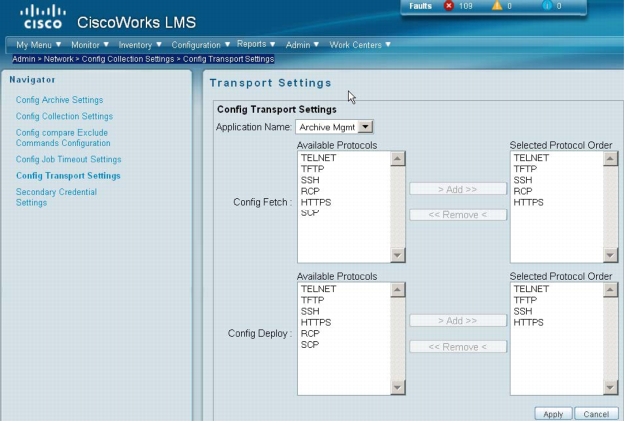The width and height of the screenshot is (626, 423).
Task: Select TFTP in Config Deploy available protocols
Action: coord(313,300)
